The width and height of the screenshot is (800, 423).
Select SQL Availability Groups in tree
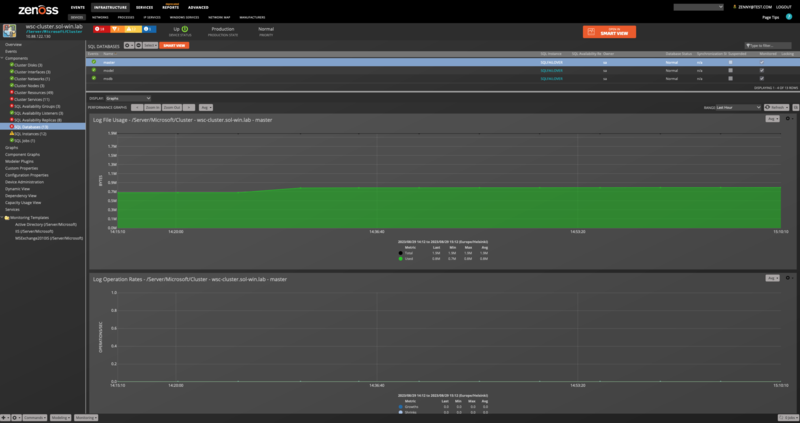(37, 106)
